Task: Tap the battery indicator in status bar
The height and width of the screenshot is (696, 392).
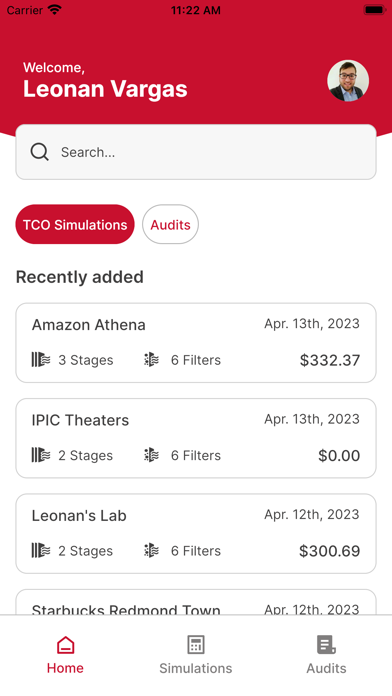Action: [375, 10]
